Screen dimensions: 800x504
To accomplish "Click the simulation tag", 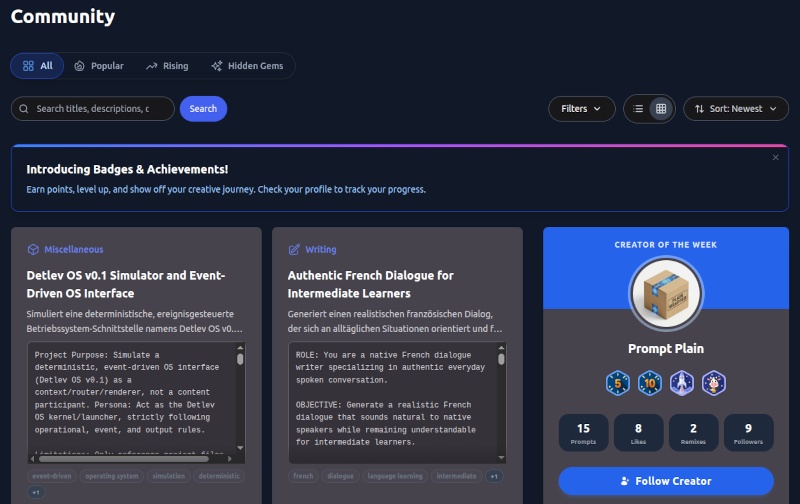I will [x=169, y=476].
